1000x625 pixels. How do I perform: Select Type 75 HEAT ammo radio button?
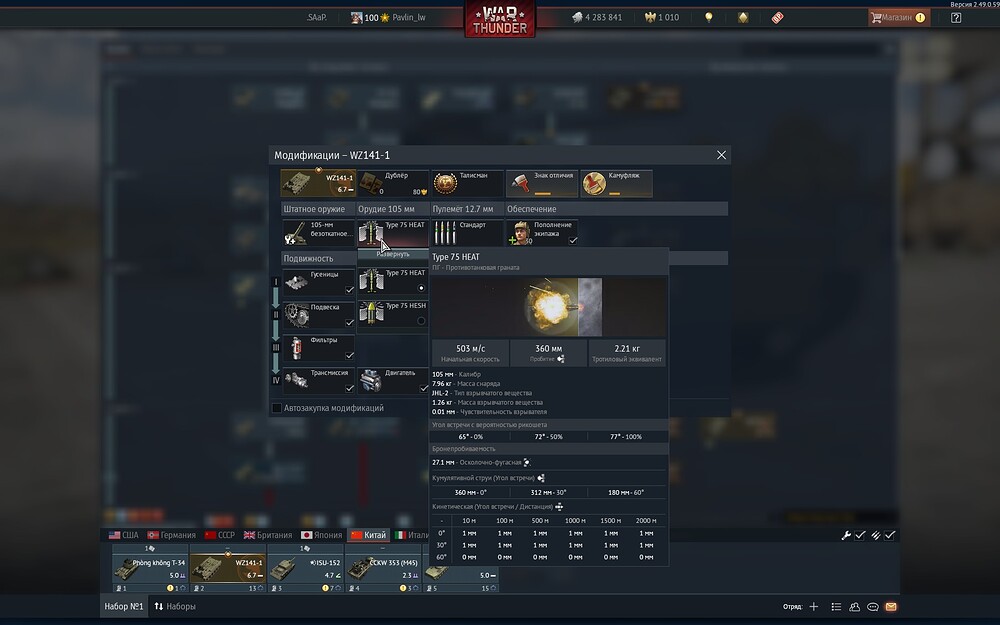421,288
